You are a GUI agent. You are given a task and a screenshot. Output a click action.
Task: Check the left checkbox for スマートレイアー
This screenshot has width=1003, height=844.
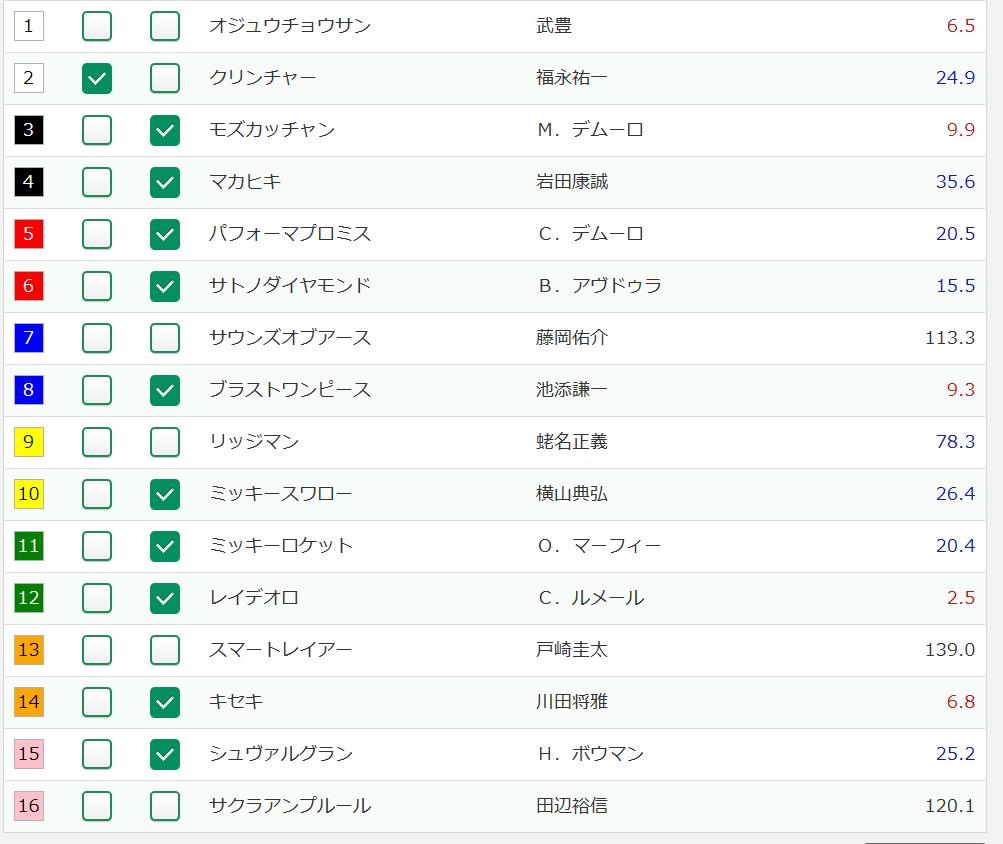97,650
